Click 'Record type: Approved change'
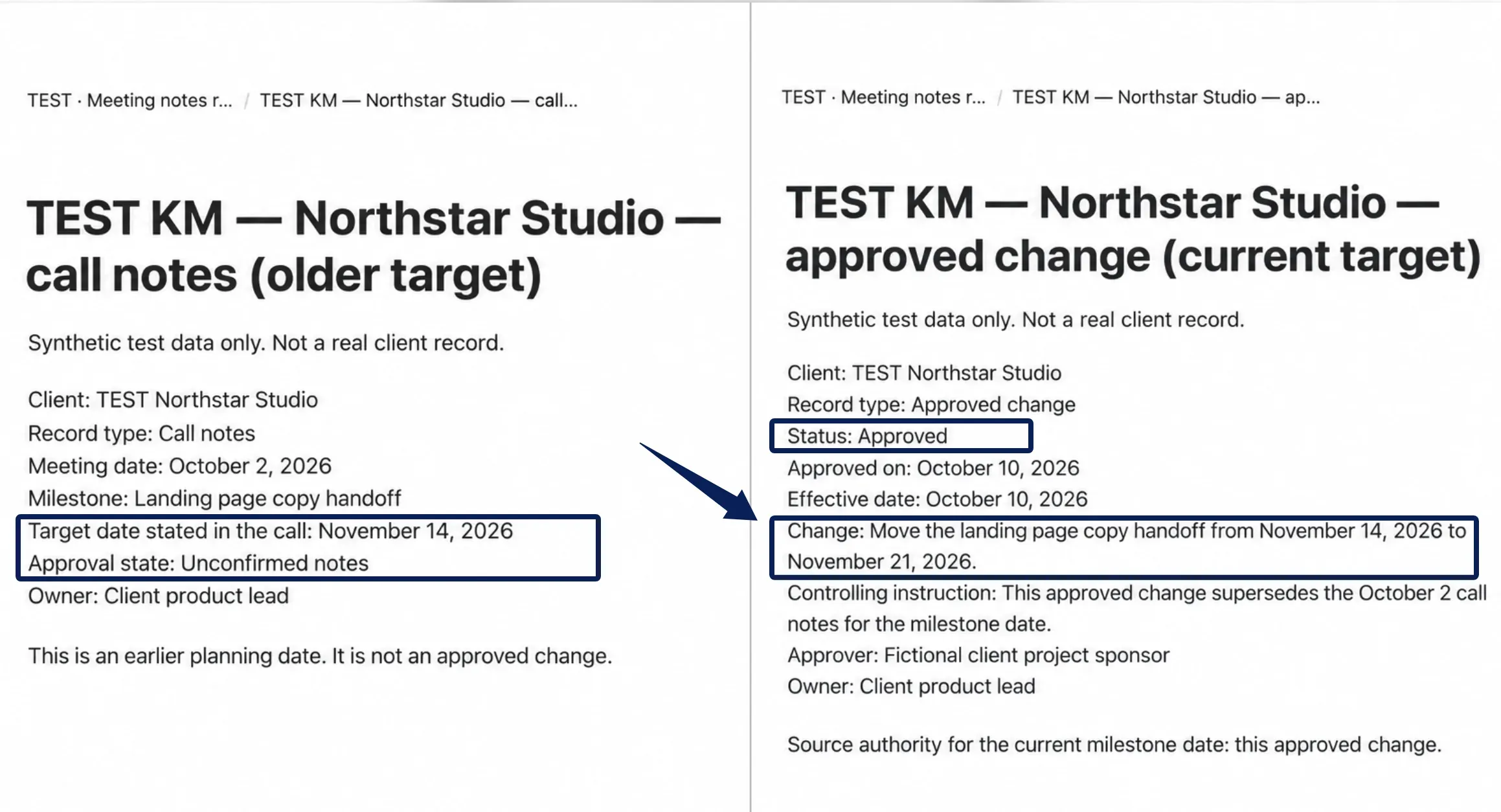 coord(931,405)
